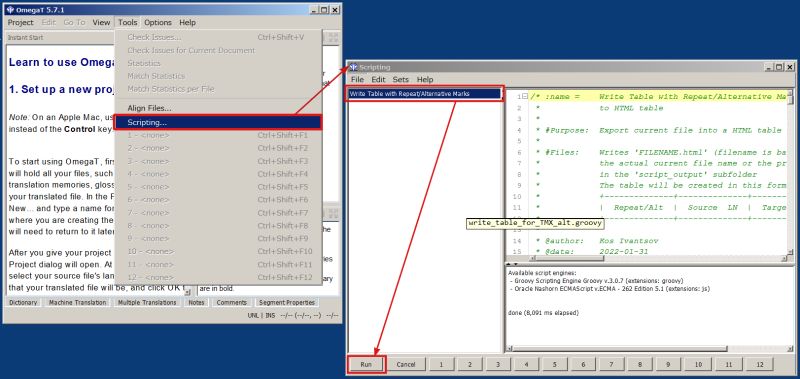
Task: Click quick script button 8
Action: pyautogui.click(x=641, y=365)
